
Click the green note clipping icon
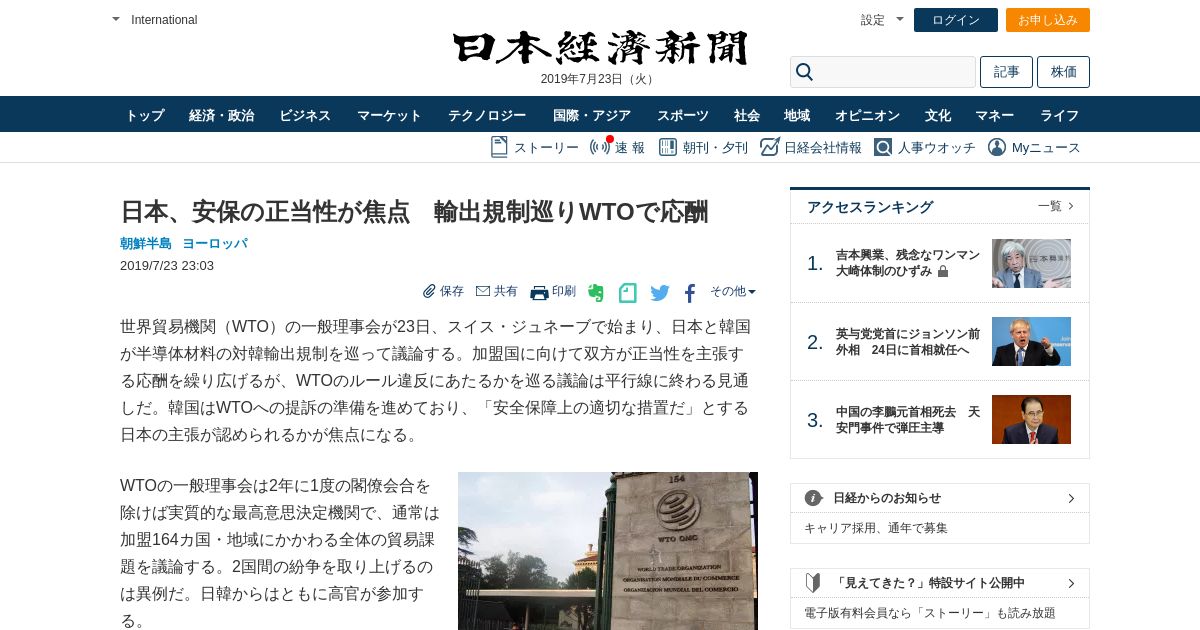(x=628, y=293)
